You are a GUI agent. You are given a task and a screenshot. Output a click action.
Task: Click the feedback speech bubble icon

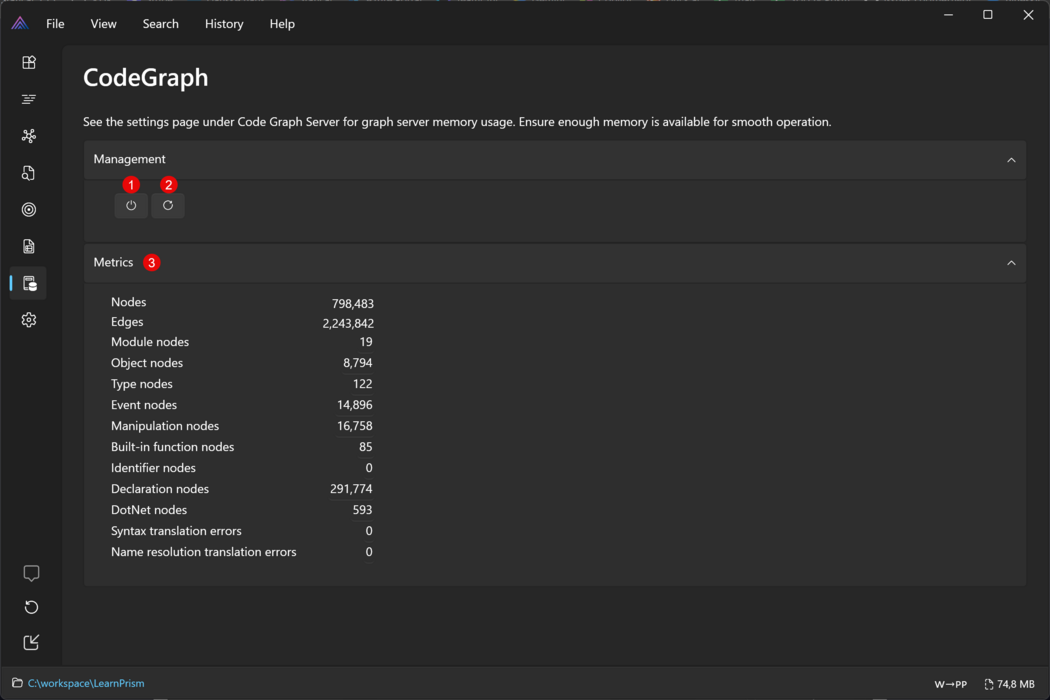[x=31, y=573]
